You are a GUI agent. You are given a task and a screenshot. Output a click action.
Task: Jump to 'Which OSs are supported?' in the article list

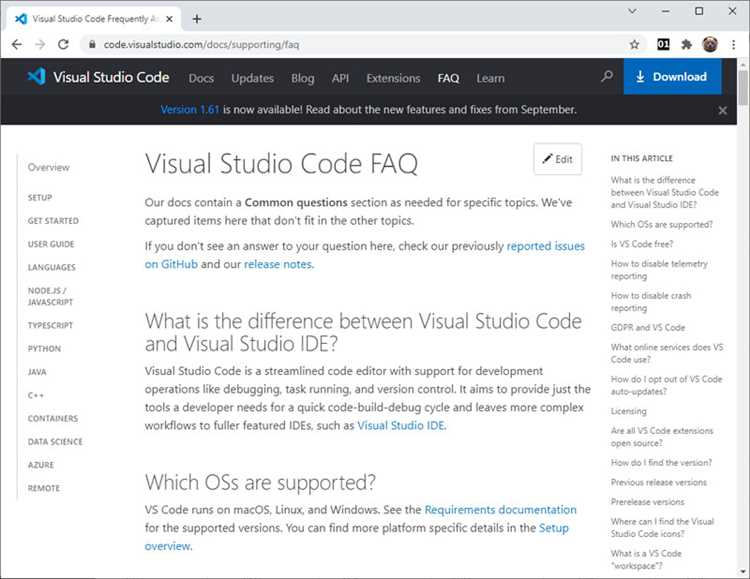coord(662,224)
